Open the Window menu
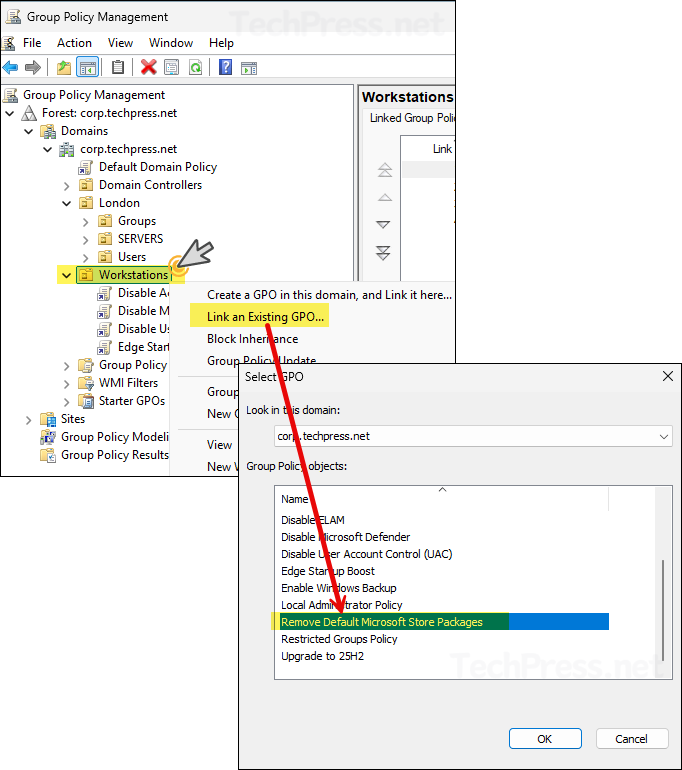This screenshot has height=770, width=682. pyautogui.click(x=171, y=43)
